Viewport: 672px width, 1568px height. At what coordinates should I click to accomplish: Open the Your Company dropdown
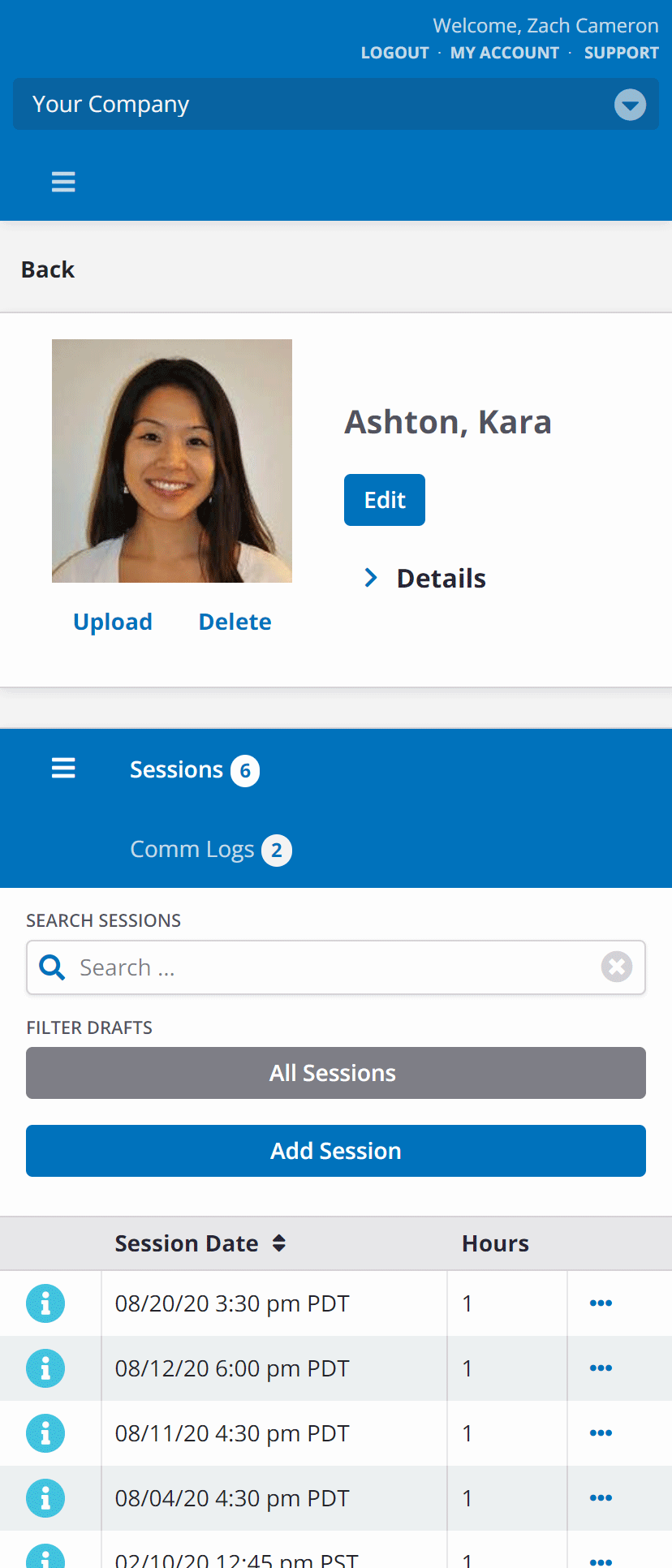point(630,105)
